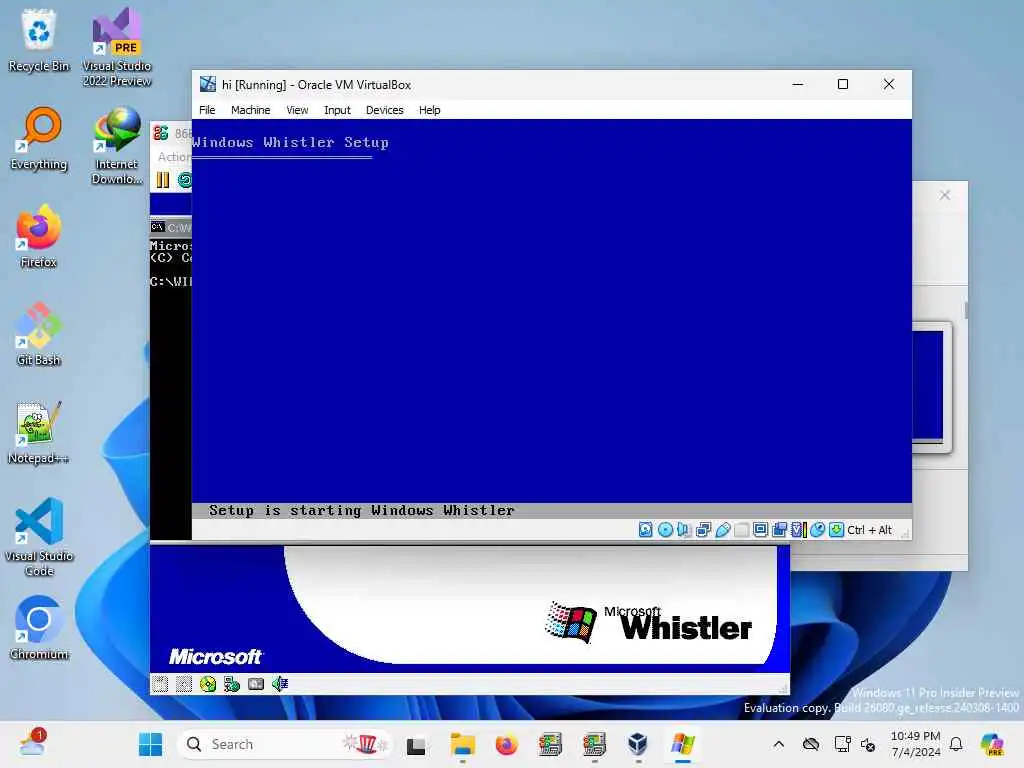Click the gray cartridge icon in 86Box status bar
This screenshot has height=768, width=1024.
point(256,684)
